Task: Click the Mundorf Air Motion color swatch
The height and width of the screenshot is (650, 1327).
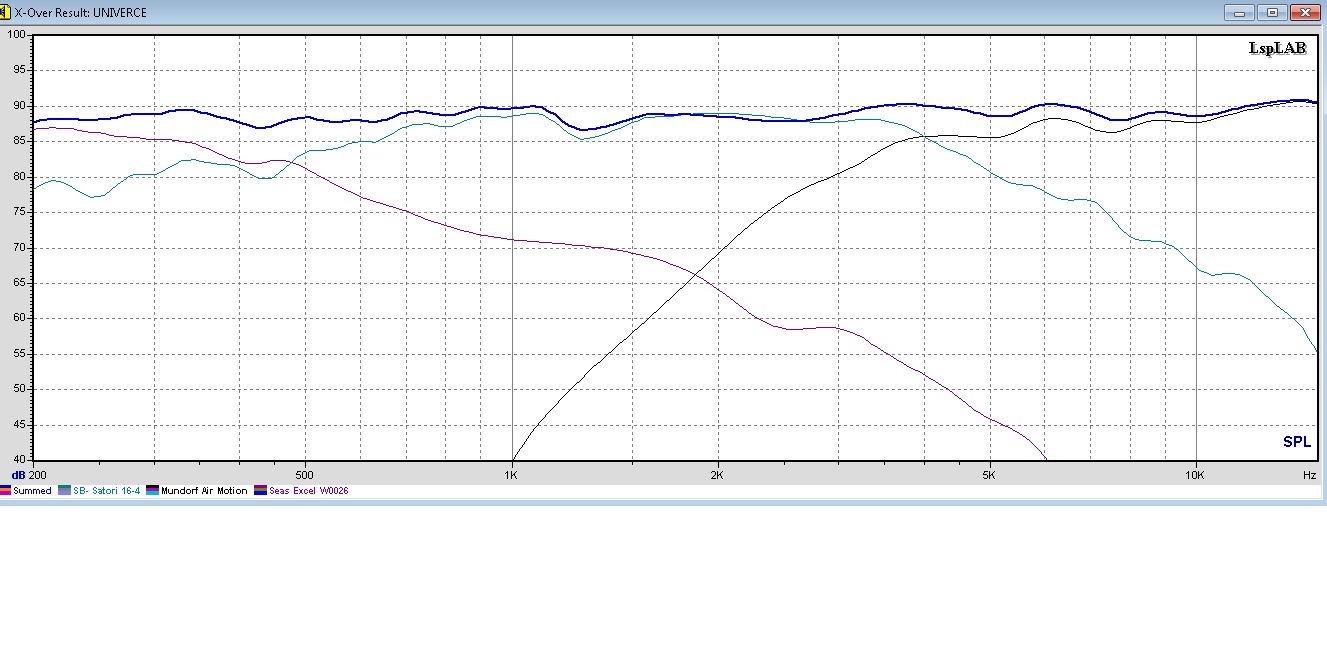Action: (x=152, y=491)
